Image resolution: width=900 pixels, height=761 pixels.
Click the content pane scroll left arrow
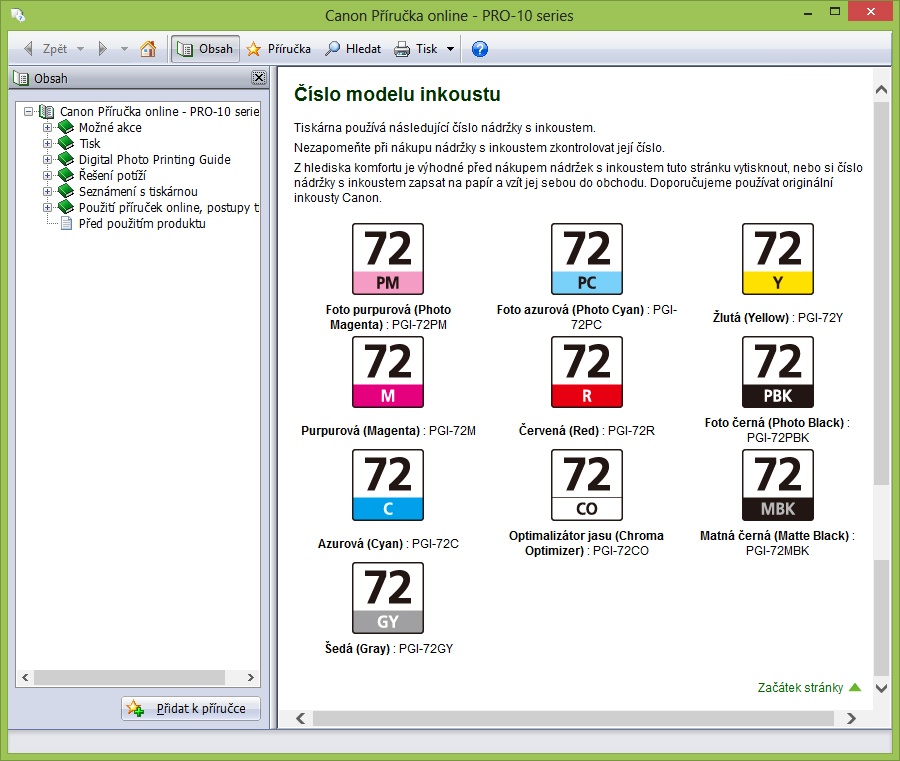tap(300, 719)
